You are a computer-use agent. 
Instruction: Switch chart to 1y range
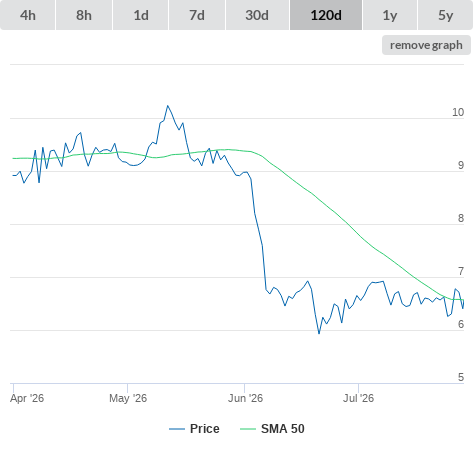click(390, 15)
